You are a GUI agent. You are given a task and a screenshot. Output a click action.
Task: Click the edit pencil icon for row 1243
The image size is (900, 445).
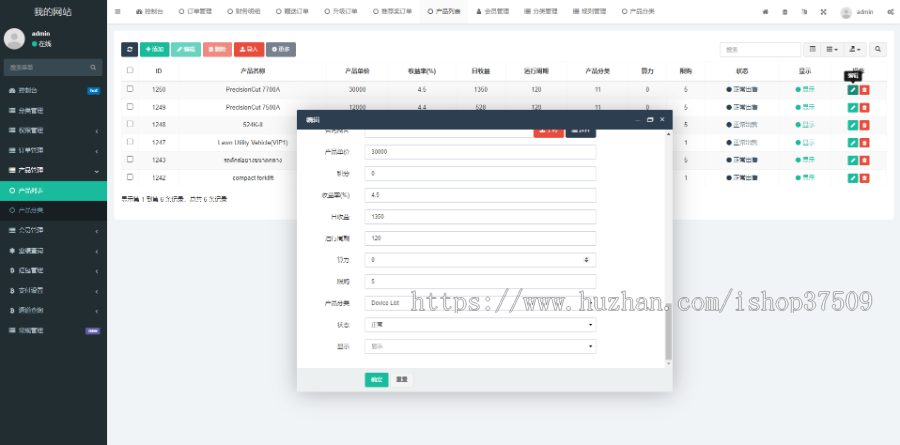click(853, 160)
